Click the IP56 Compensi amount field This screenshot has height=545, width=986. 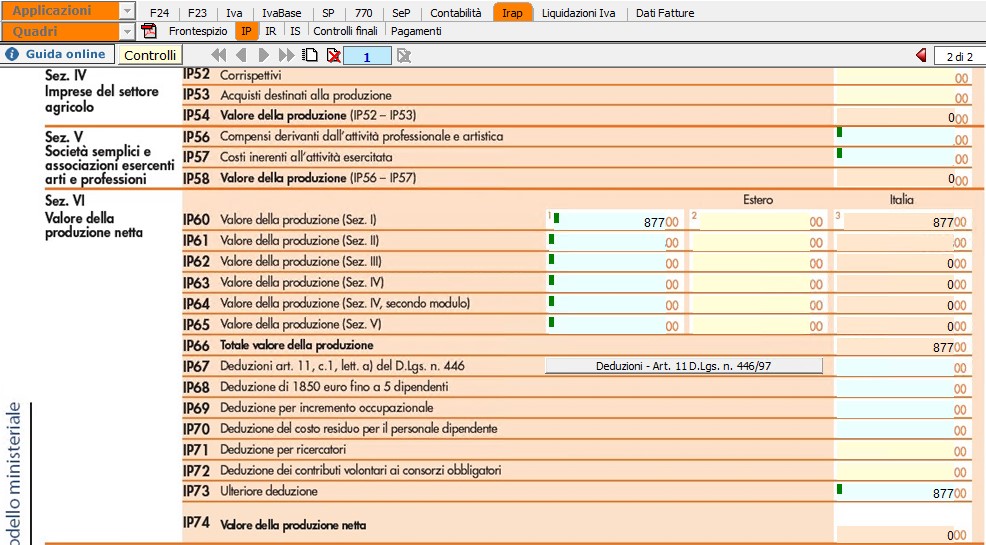click(x=902, y=138)
